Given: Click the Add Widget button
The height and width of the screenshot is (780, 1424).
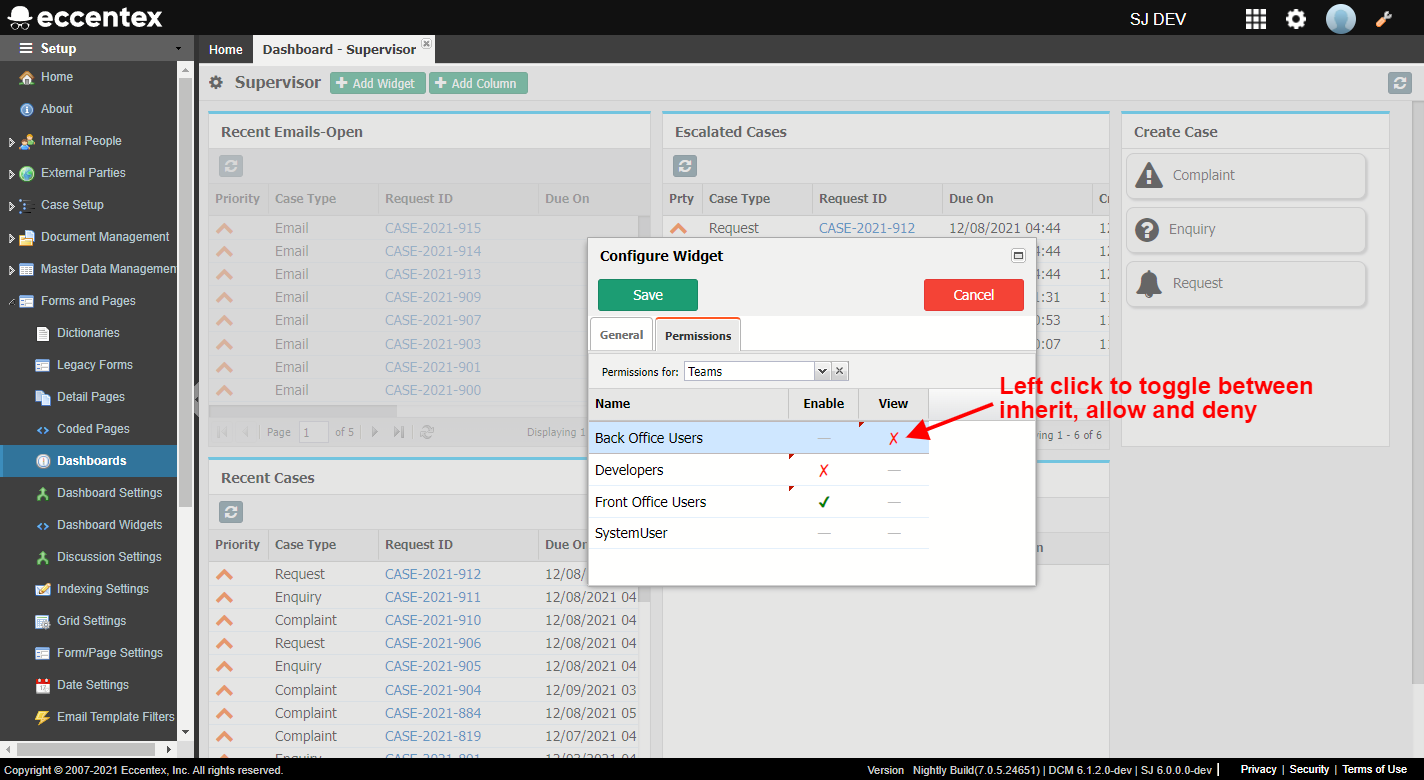Looking at the screenshot, I should click(x=378, y=84).
